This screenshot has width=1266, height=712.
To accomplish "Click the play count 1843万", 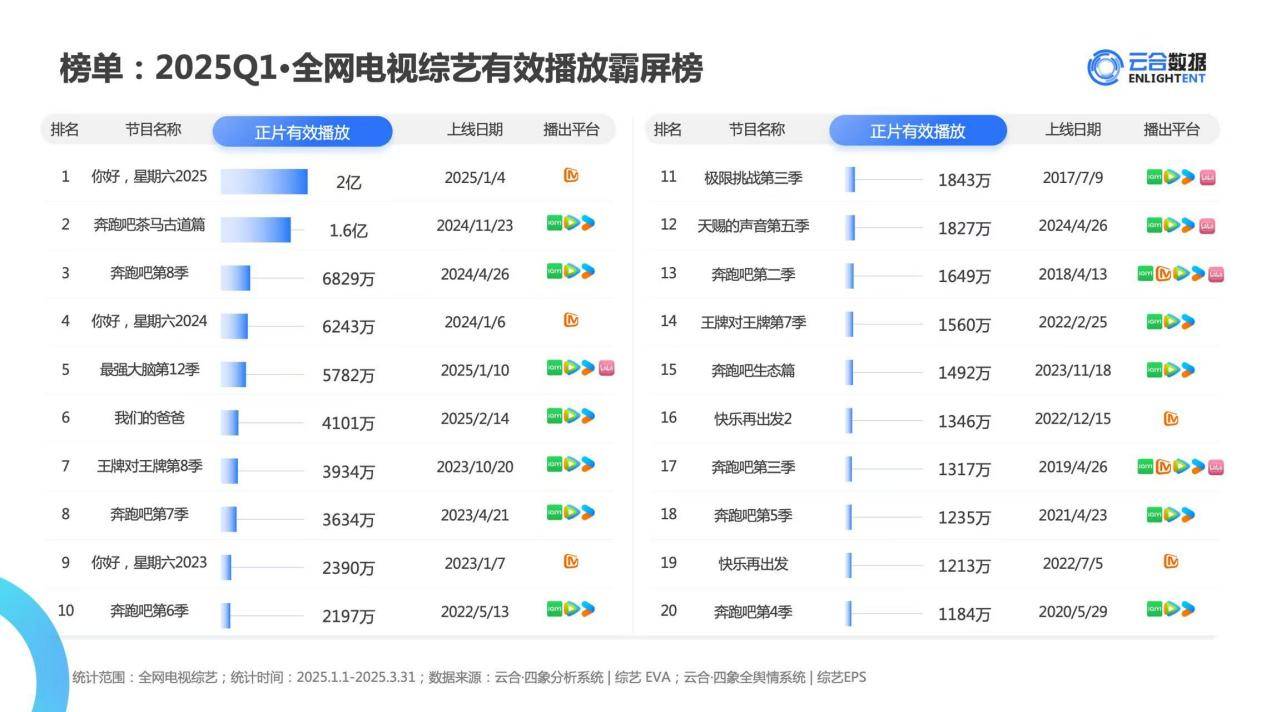I will point(964,181).
